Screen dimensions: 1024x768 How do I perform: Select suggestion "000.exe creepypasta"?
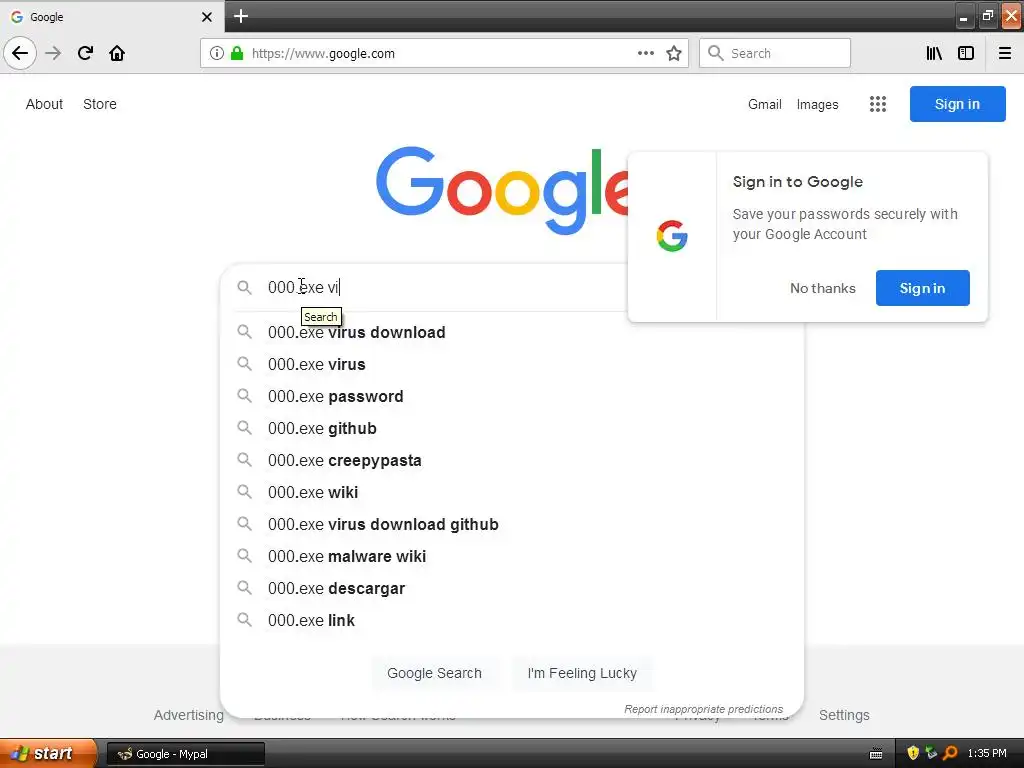(512, 460)
